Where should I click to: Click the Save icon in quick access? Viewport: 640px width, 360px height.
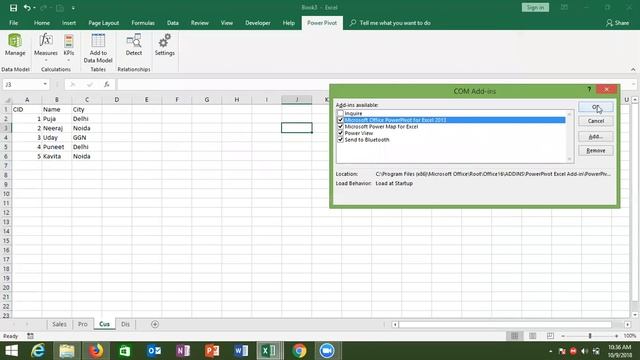13,8
